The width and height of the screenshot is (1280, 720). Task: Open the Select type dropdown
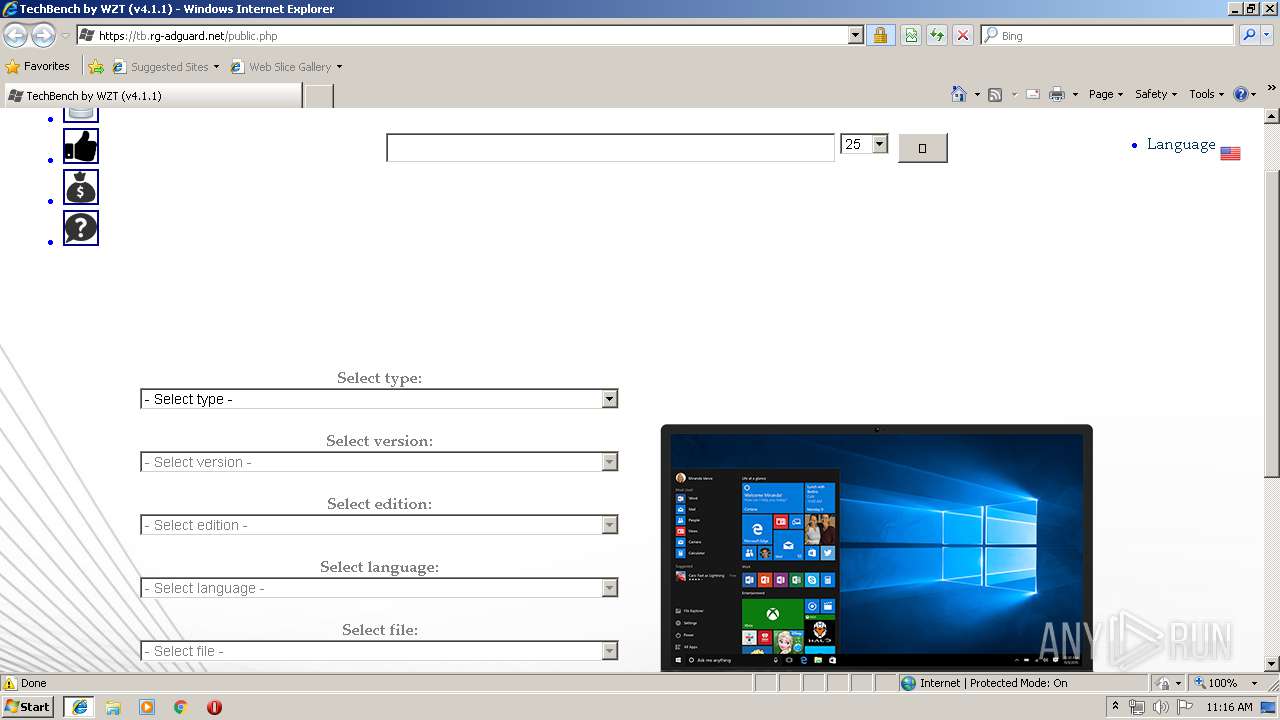coord(379,399)
